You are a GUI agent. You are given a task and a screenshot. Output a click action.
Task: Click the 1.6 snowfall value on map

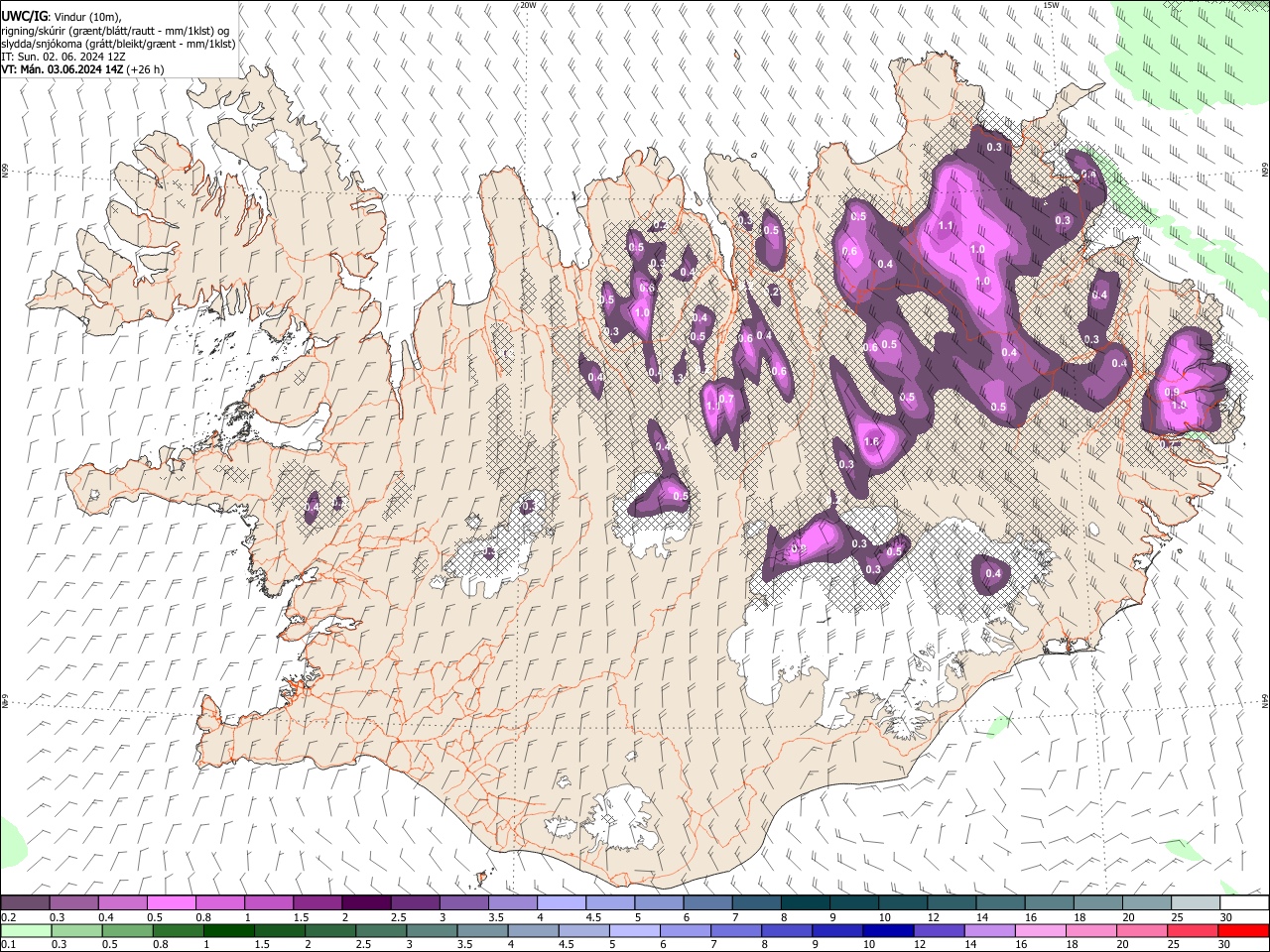pos(873,441)
